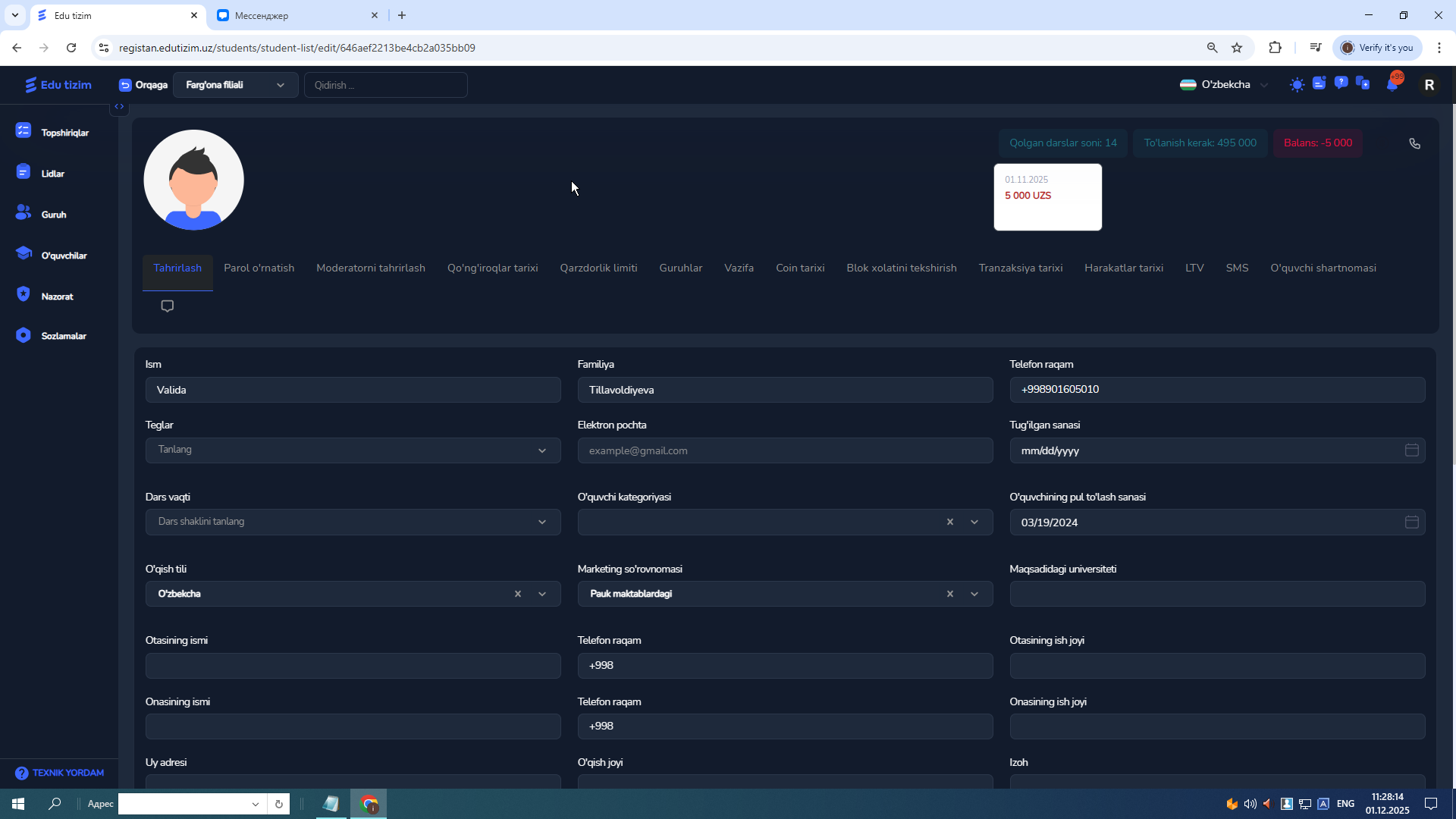Go to Guruh sidebar section

[x=53, y=215]
